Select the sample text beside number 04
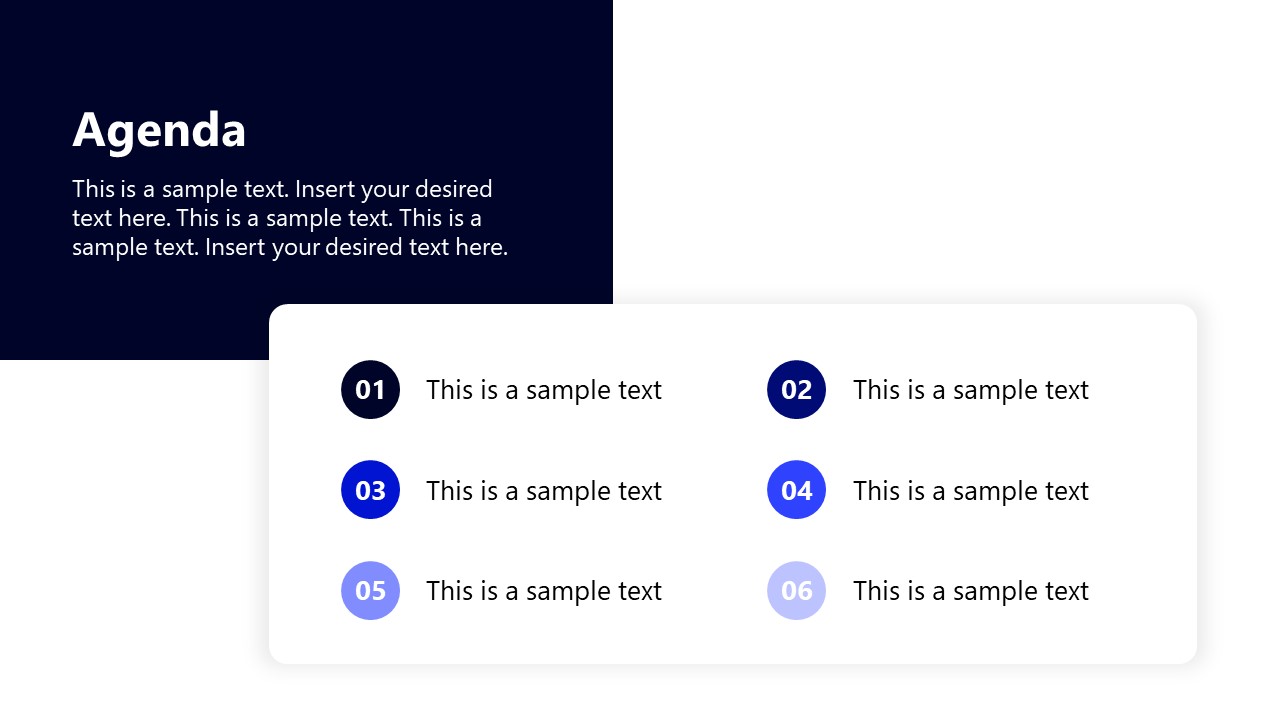The height and width of the screenshot is (720, 1280). [970, 491]
